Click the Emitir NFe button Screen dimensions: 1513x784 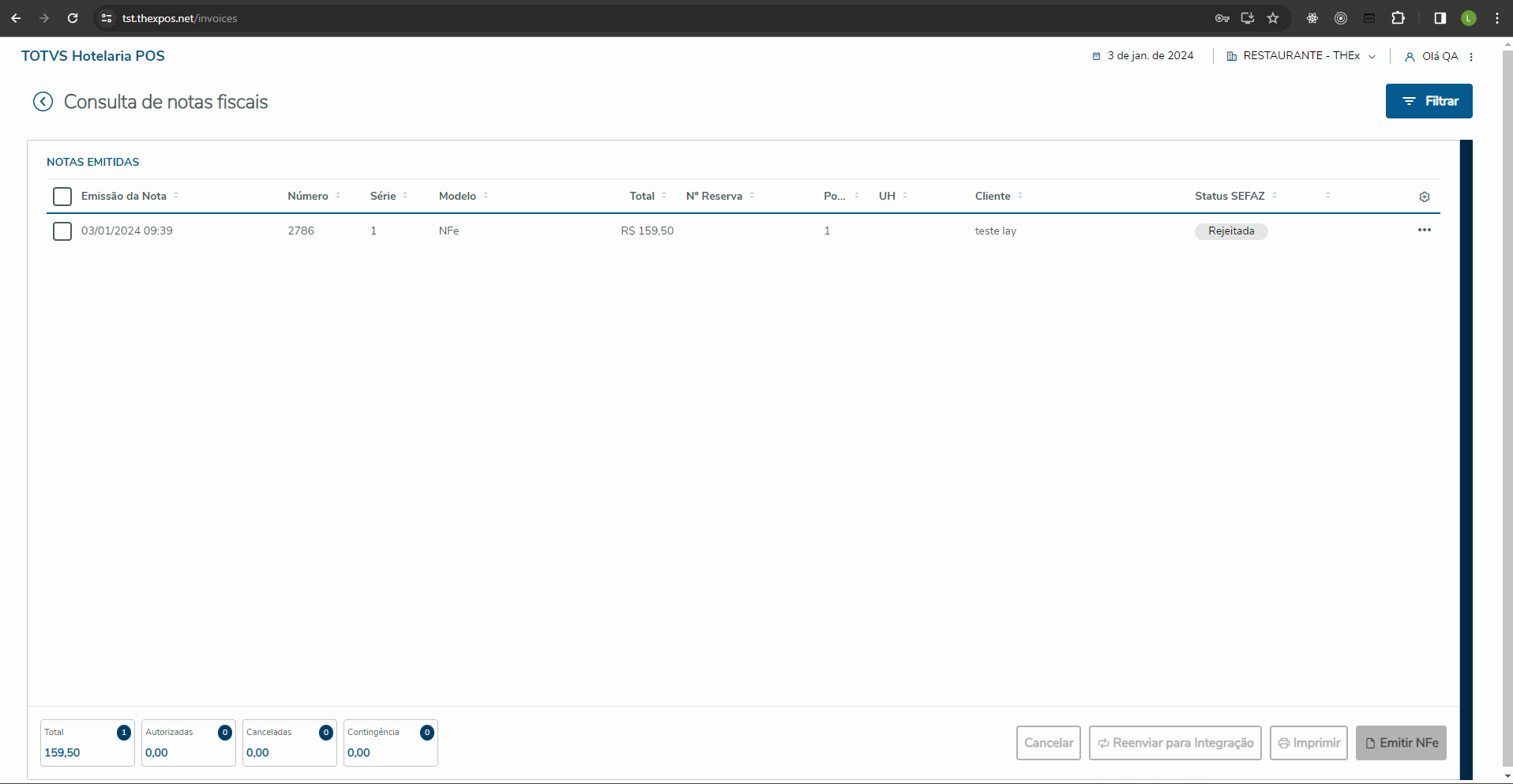pos(1401,743)
